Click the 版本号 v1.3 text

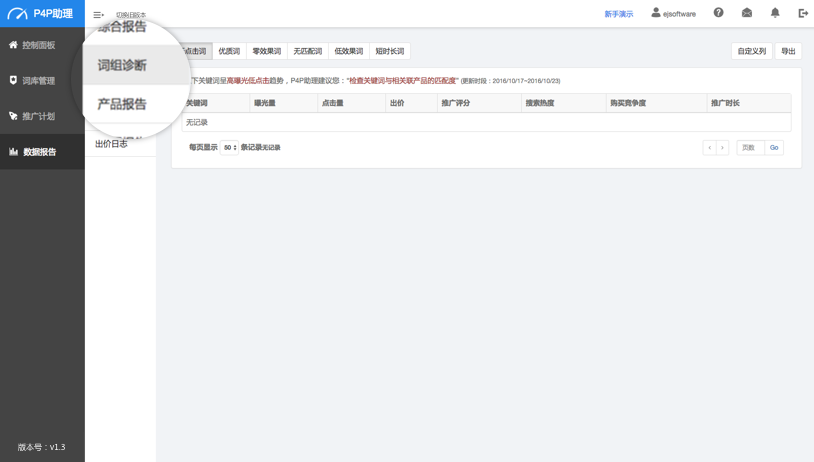coord(42,447)
